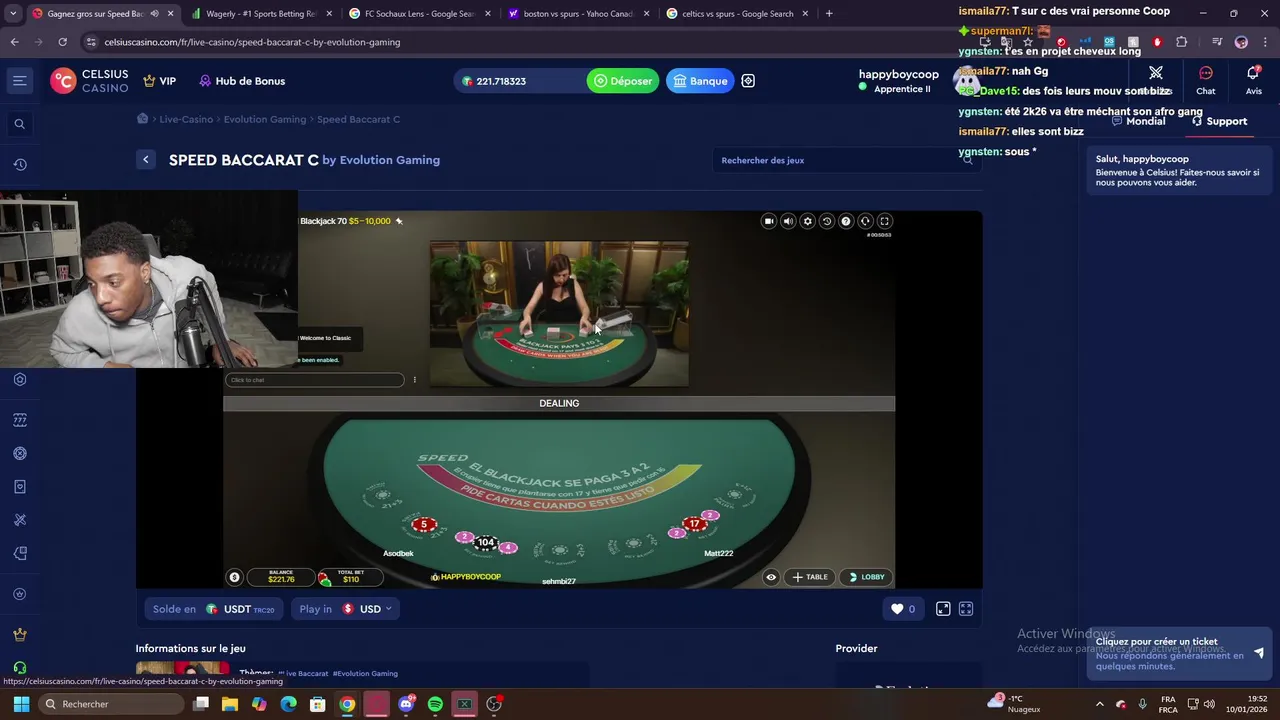Click the settings icon next to Banque
1280x720 pixels.
[748, 81]
